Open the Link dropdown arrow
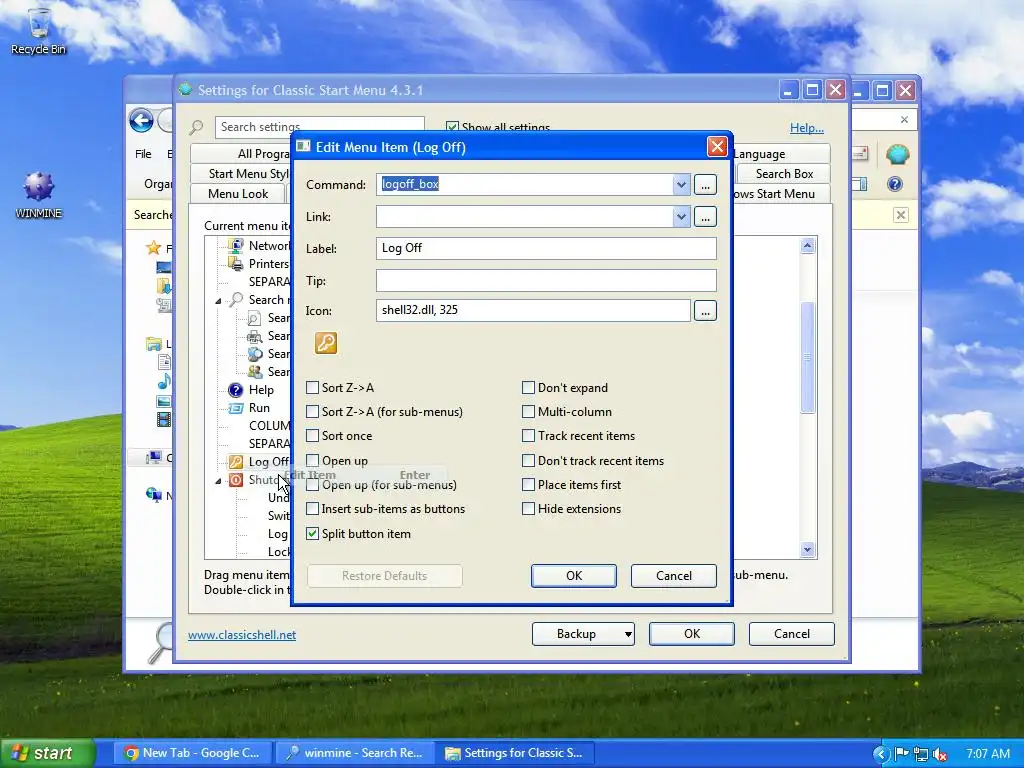The height and width of the screenshot is (768, 1024). 680,217
